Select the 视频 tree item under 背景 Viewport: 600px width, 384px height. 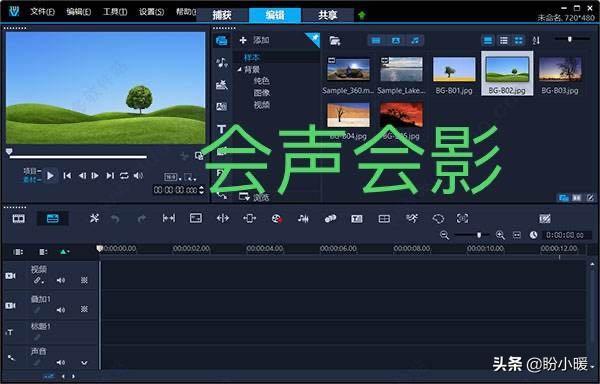[x=261, y=105]
